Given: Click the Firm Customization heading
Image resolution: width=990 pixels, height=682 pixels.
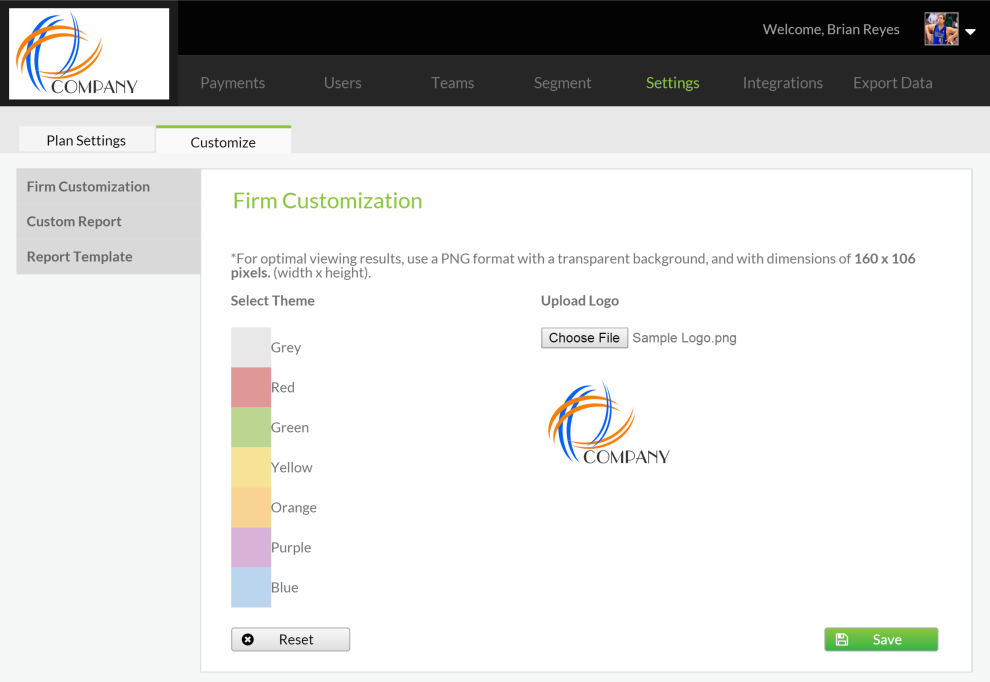Looking at the screenshot, I should pyautogui.click(x=327, y=201).
